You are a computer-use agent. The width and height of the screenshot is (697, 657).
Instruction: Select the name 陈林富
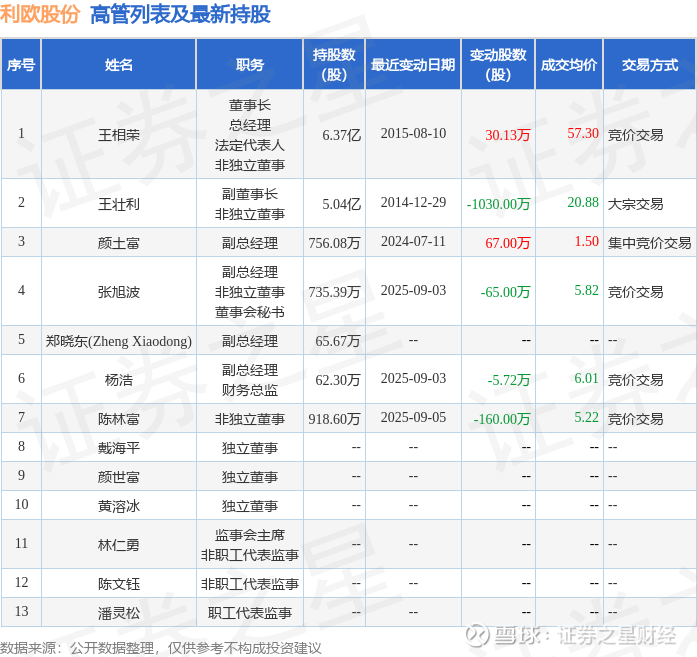coord(119,419)
